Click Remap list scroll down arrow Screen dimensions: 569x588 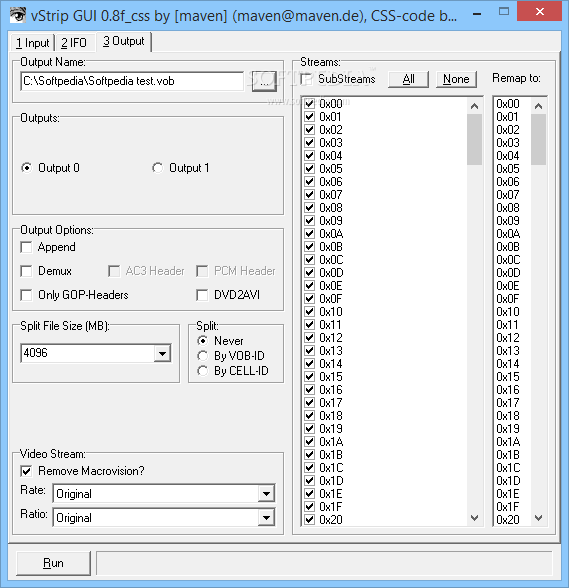[x=539, y=518]
